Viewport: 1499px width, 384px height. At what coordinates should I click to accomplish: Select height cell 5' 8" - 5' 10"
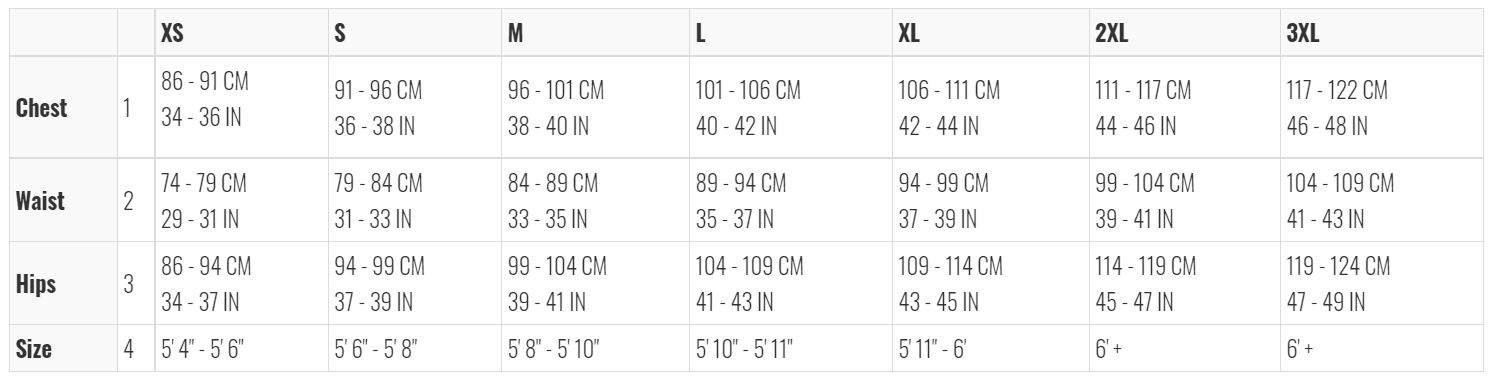click(553, 351)
